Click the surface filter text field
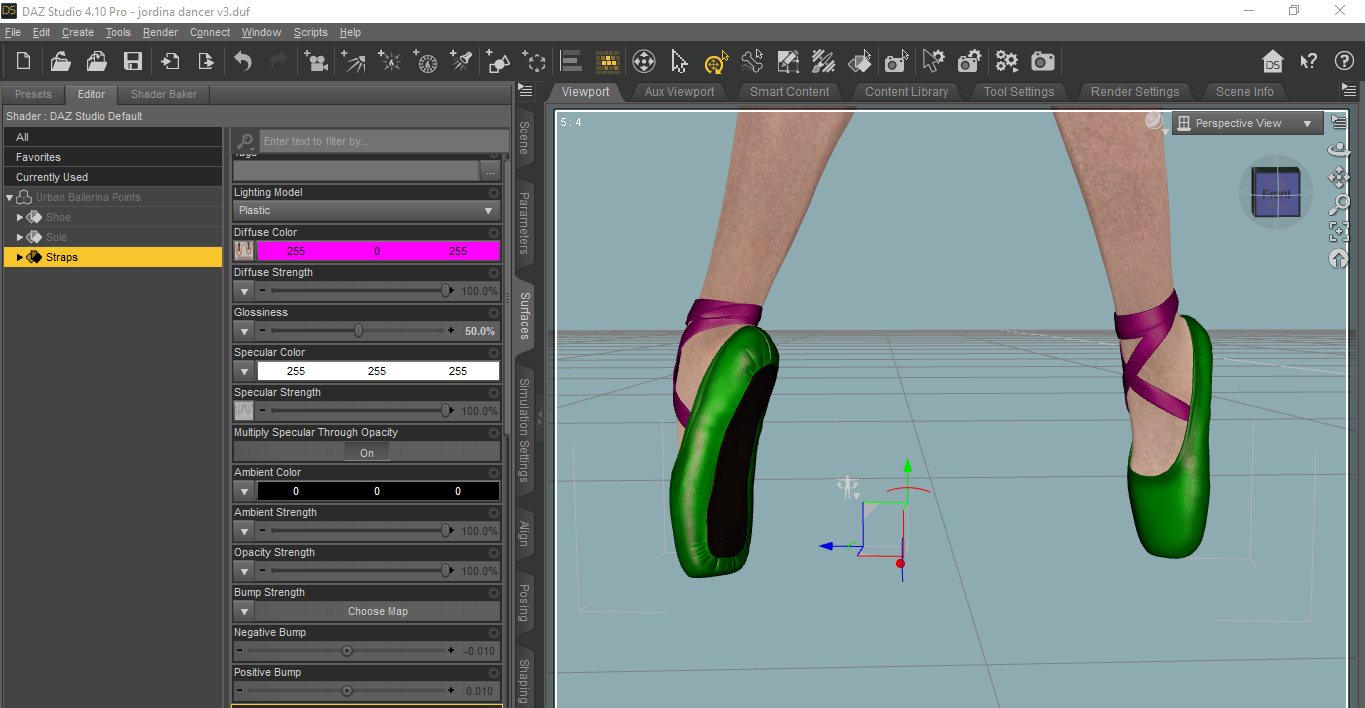Image resolution: width=1365 pixels, height=708 pixels. click(x=384, y=141)
